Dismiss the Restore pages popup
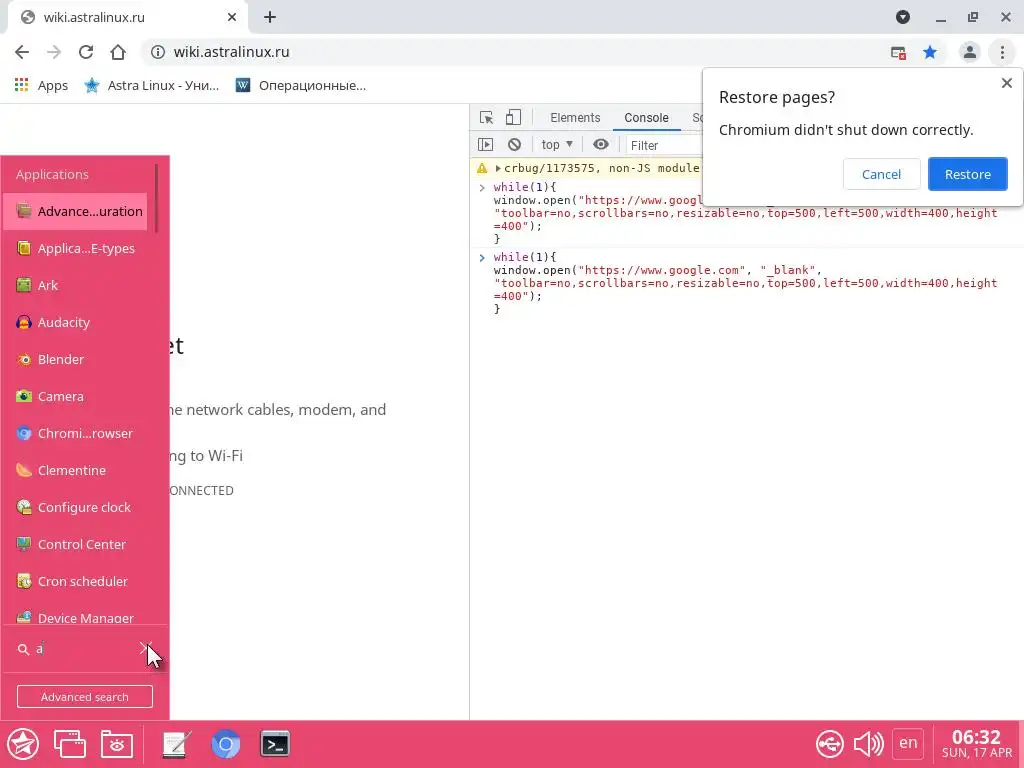This screenshot has height=768, width=1024. (x=1006, y=83)
